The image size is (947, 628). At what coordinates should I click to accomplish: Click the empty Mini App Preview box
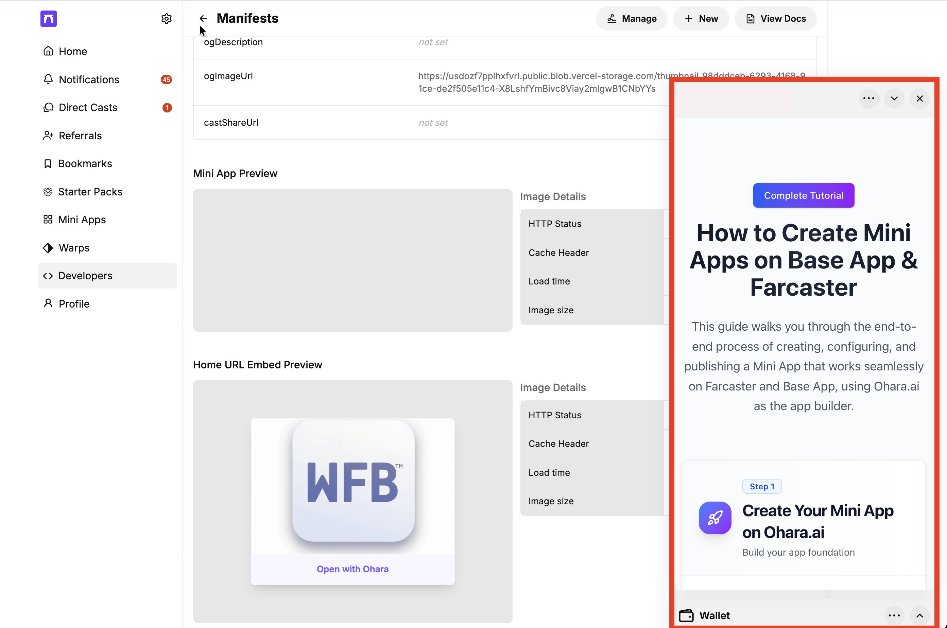(x=353, y=260)
